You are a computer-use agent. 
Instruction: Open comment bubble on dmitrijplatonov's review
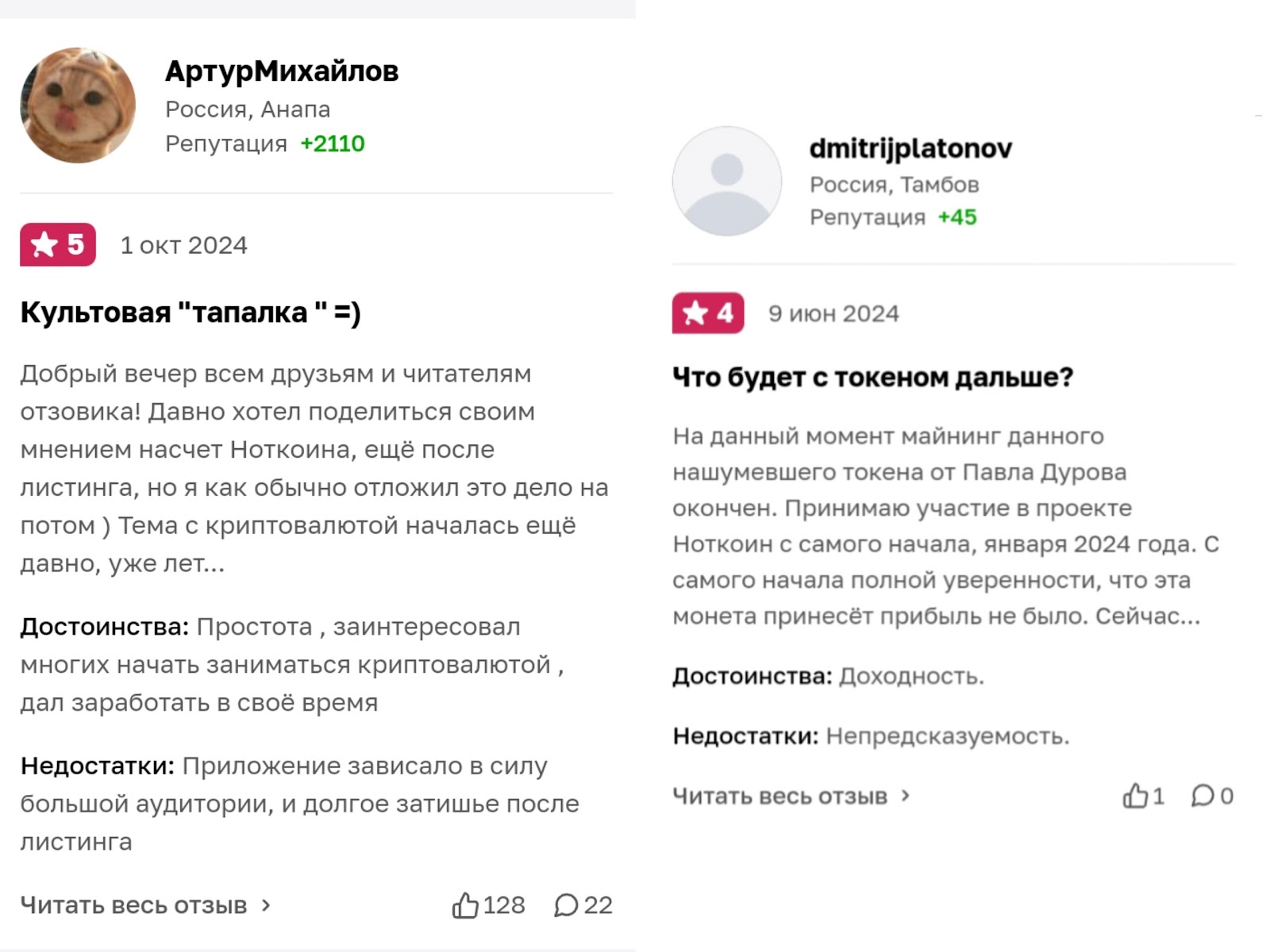(1203, 796)
